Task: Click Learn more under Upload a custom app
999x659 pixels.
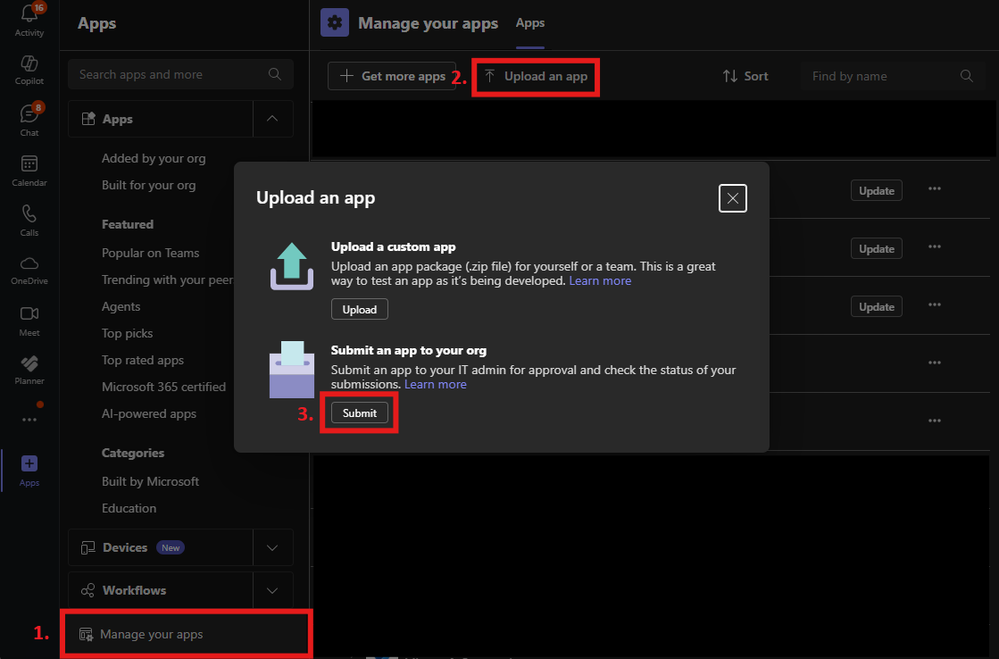Action: (x=600, y=280)
